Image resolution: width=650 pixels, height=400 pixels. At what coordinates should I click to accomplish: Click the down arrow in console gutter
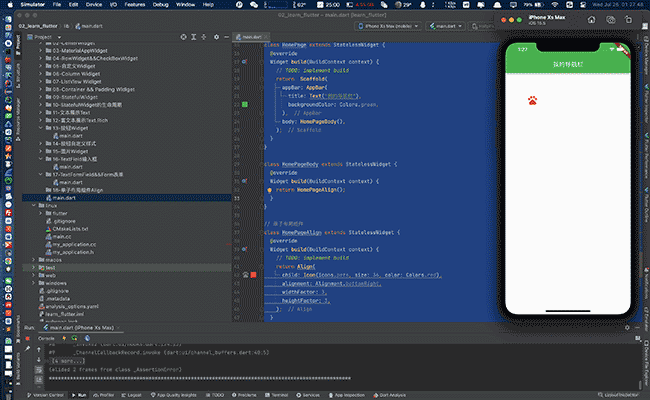(39, 360)
